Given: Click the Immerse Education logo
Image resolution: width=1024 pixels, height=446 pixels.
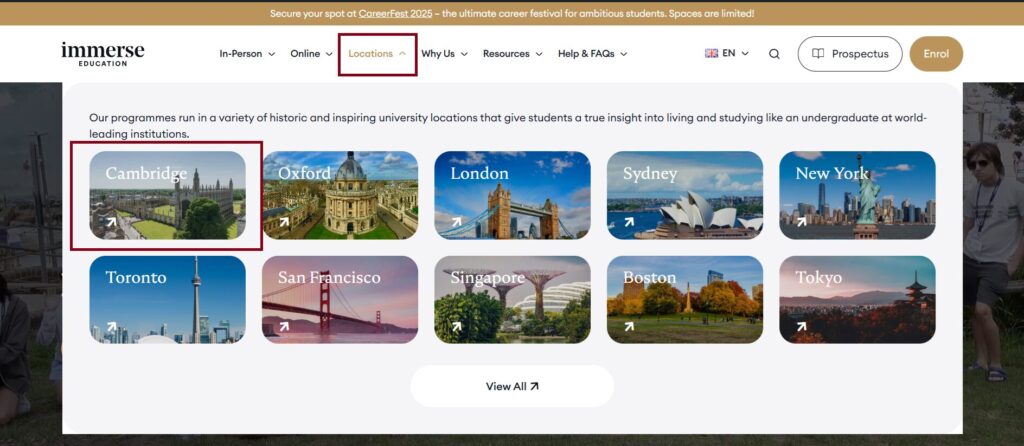Looking at the screenshot, I should tap(102, 54).
